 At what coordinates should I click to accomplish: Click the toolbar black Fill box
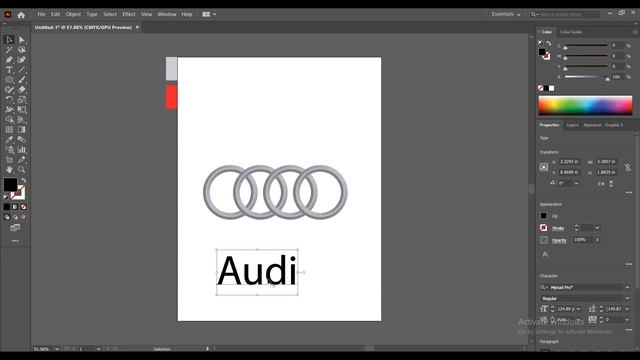tap(10, 184)
